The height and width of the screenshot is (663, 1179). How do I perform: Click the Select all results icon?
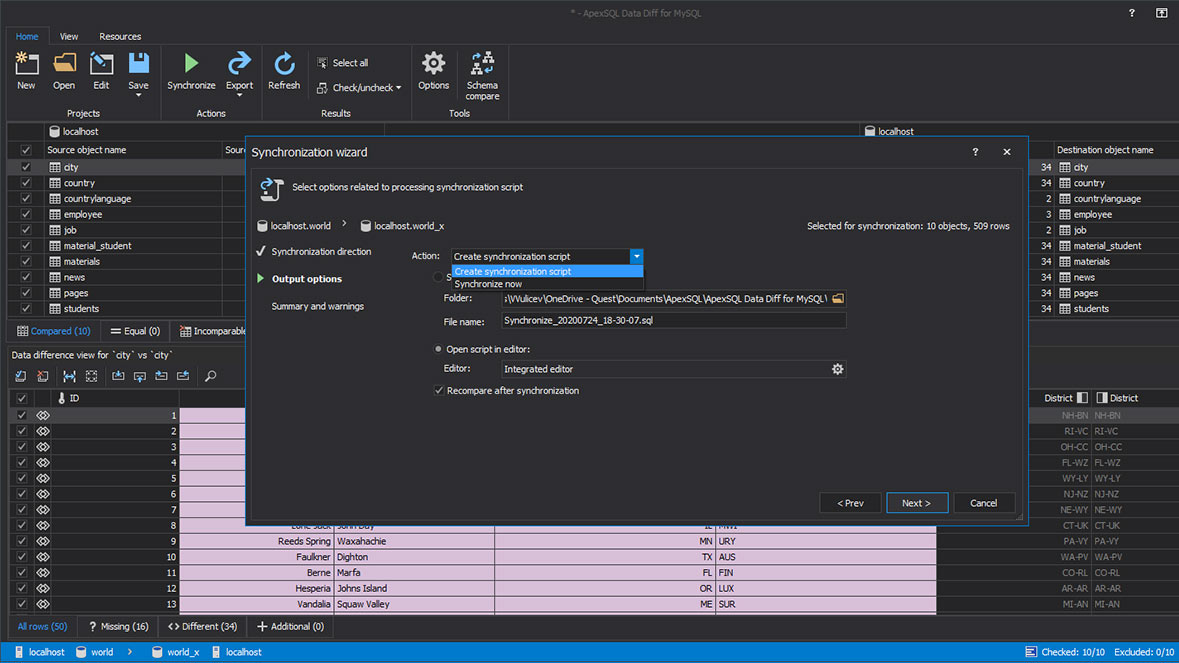(322, 62)
